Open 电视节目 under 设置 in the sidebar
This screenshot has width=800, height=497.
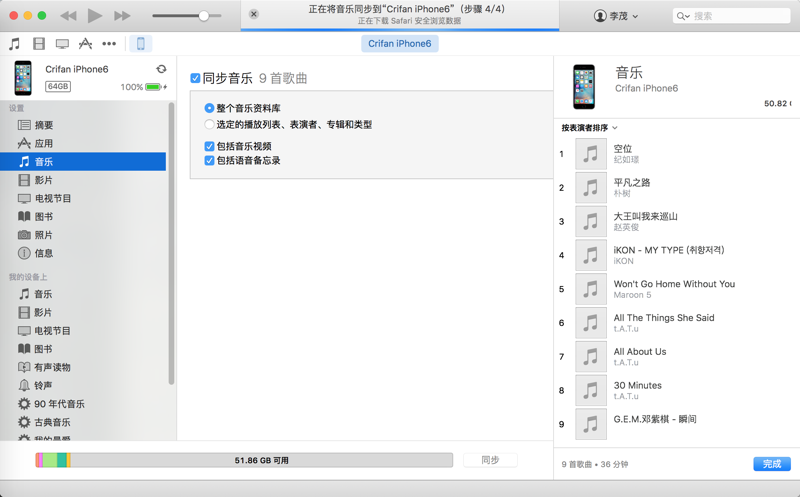84,198
